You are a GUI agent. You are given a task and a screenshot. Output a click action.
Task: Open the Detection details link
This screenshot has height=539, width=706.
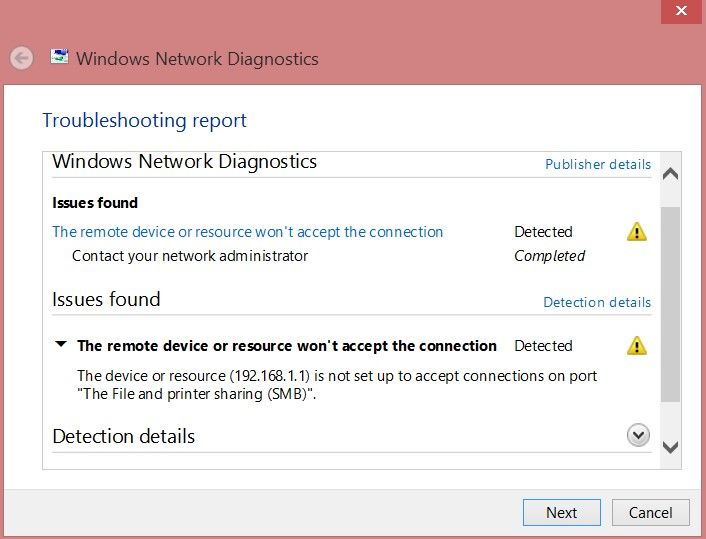[596, 302]
